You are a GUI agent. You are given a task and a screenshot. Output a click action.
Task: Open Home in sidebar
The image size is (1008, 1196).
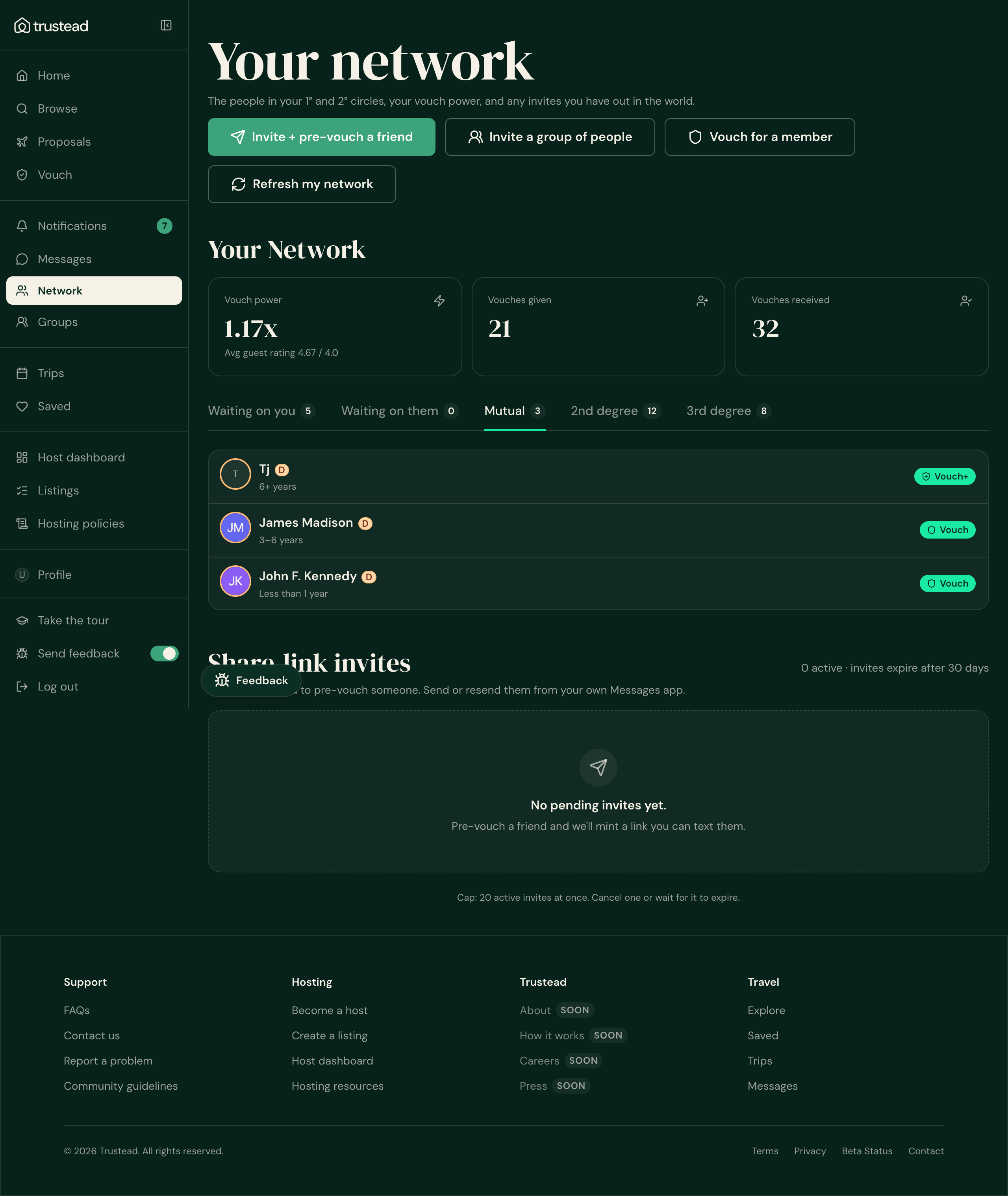pos(94,76)
